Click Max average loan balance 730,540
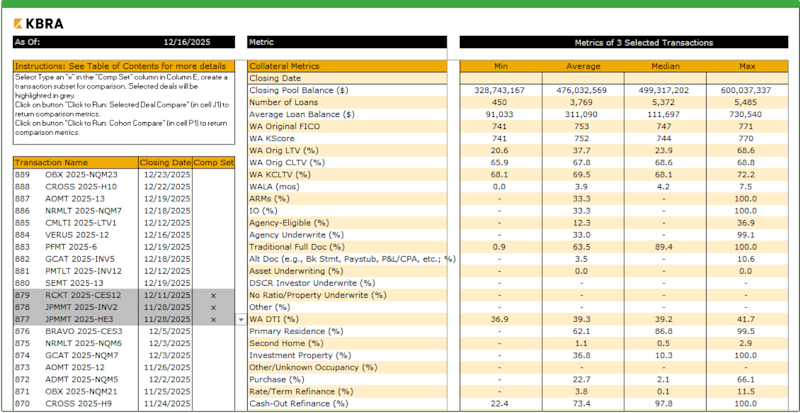Screen dimensions: 800x413 [747, 114]
